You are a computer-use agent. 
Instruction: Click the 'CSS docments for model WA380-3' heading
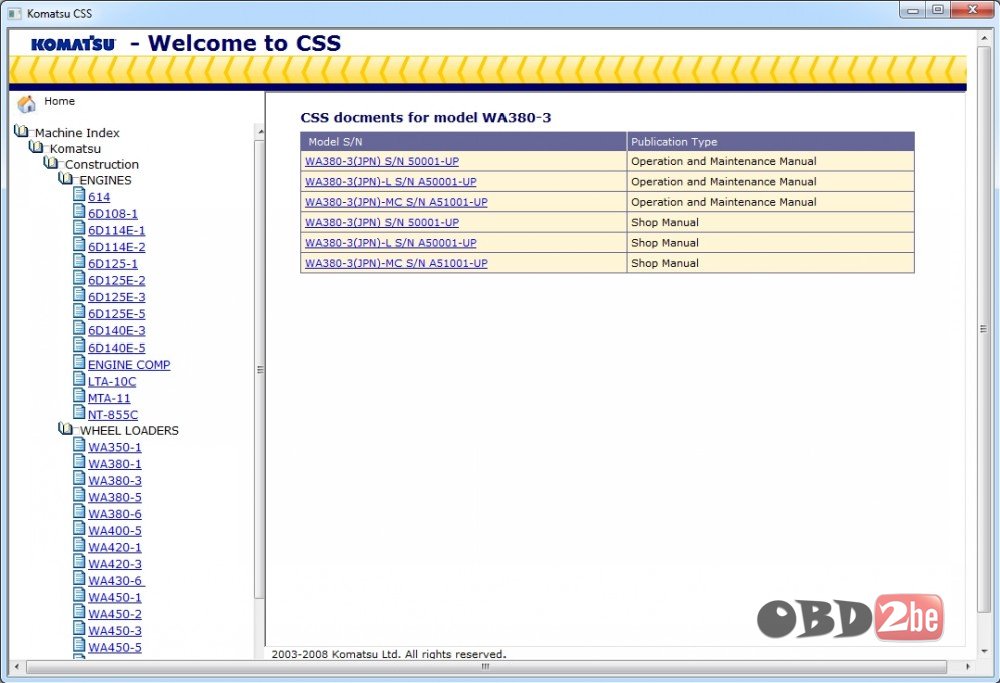tap(426, 117)
